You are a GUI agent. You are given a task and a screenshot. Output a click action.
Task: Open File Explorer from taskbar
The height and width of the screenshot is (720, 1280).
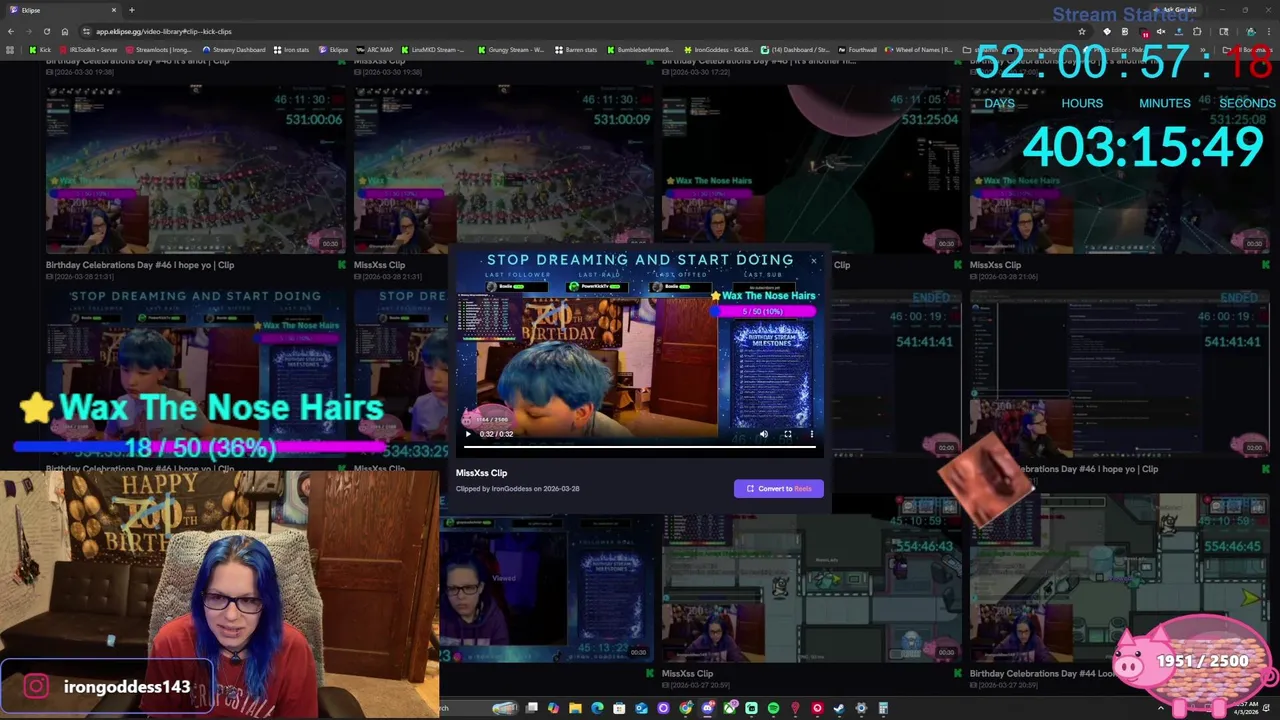(575, 708)
